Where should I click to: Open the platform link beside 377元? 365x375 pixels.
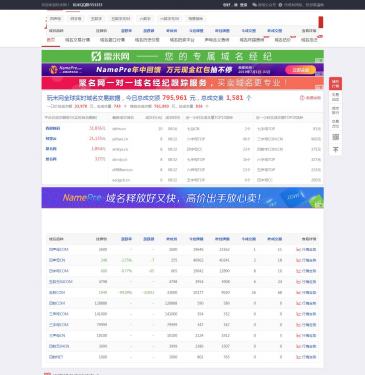(x=51, y=159)
